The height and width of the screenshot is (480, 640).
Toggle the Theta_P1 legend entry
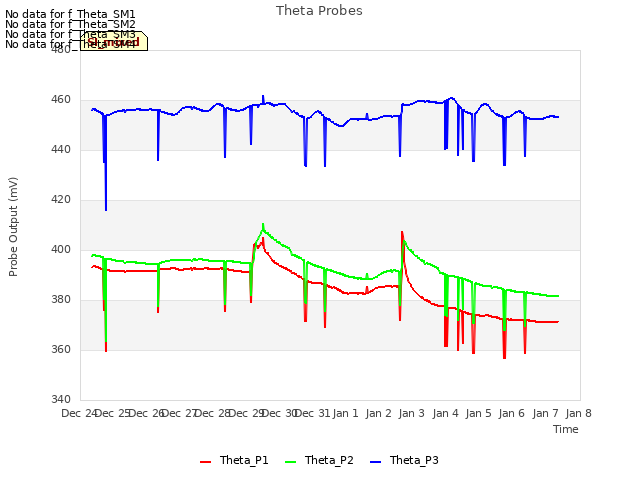[x=234, y=460]
